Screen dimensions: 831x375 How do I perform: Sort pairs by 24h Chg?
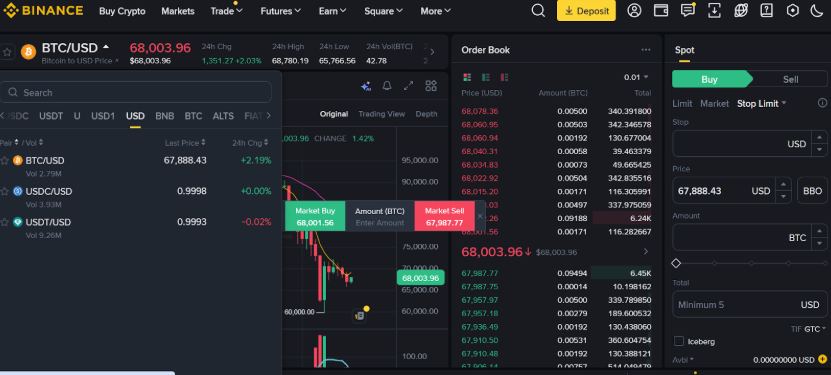pyautogui.click(x=251, y=142)
